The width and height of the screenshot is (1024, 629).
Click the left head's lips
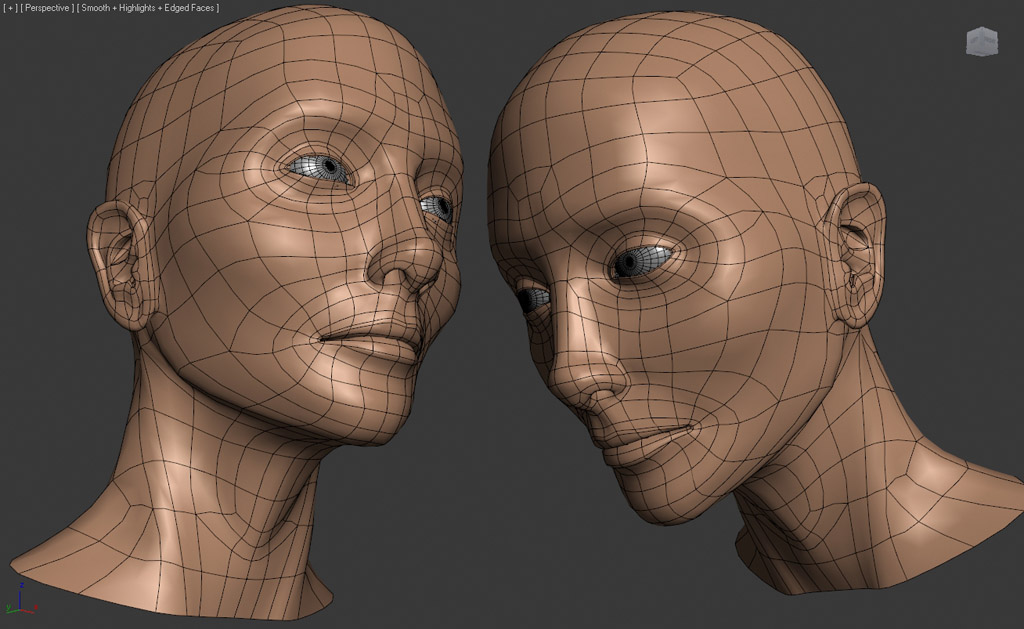tap(375, 338)
